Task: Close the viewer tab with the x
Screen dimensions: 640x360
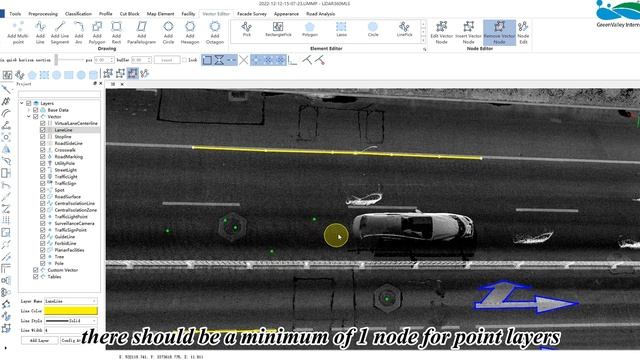Action: (x=122, y=84)
